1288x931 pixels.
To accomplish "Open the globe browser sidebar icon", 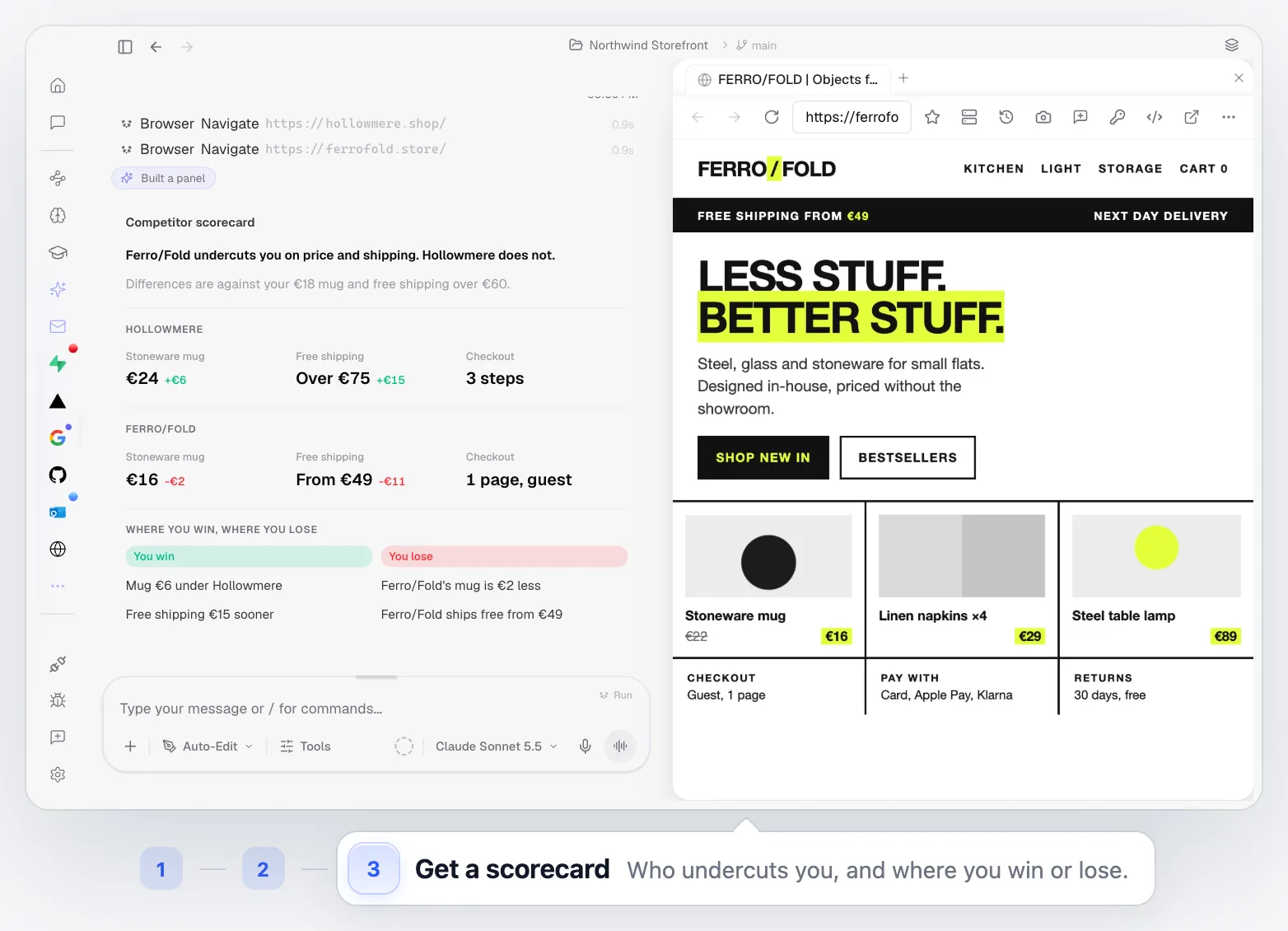I will [58, 549].
